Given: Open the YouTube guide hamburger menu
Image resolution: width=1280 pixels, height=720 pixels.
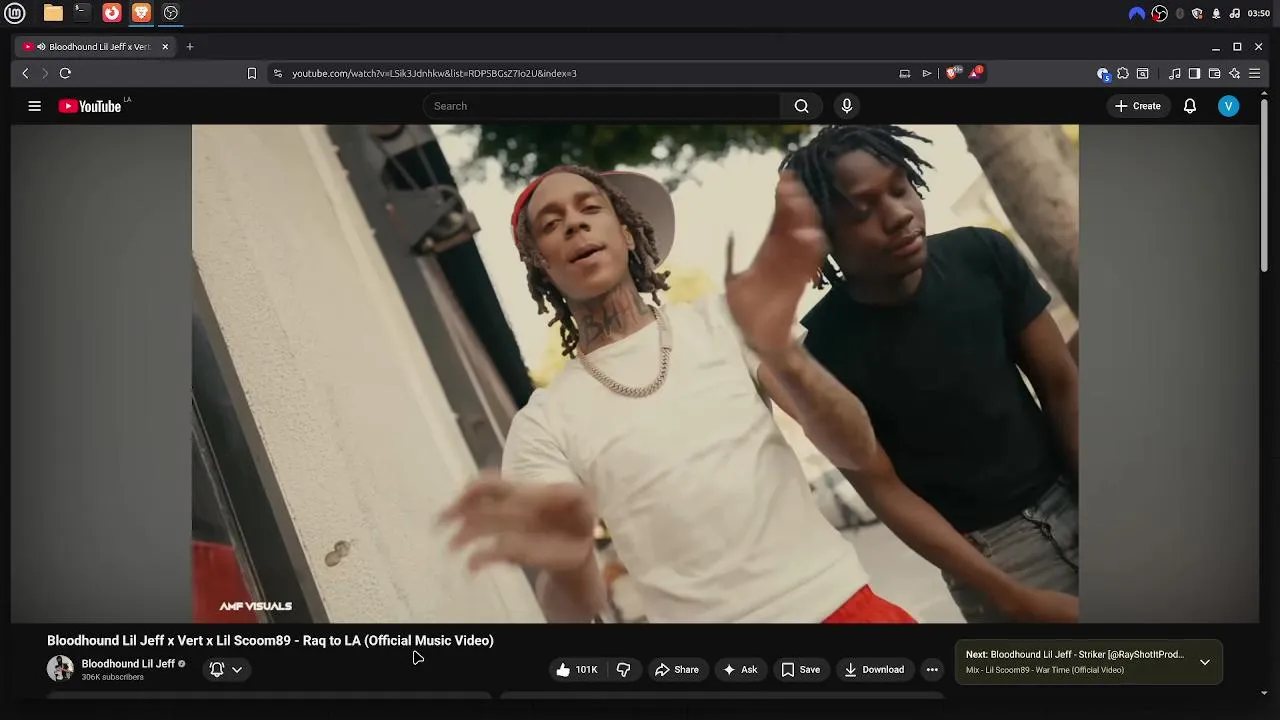Looking at the screenshot, I should 35,106.
